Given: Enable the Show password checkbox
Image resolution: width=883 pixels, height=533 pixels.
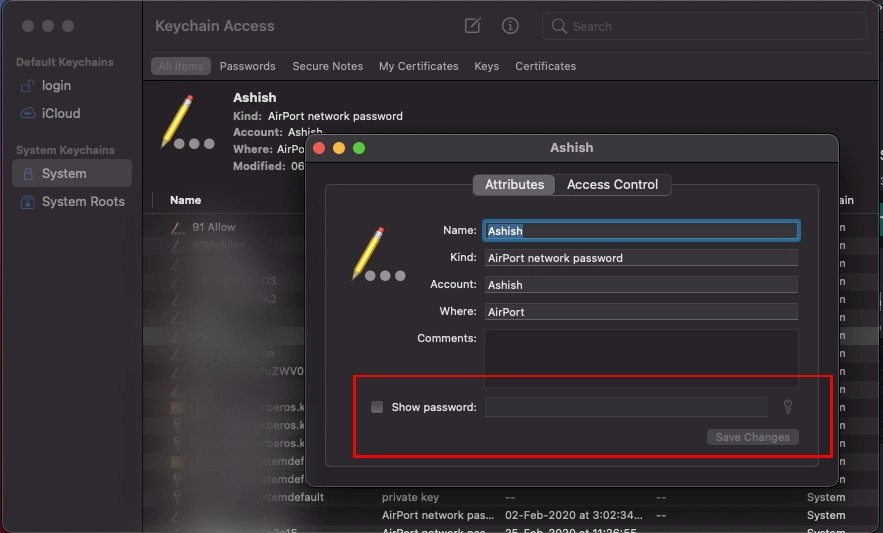Looking at the screenshot, I should coord(377,407).
